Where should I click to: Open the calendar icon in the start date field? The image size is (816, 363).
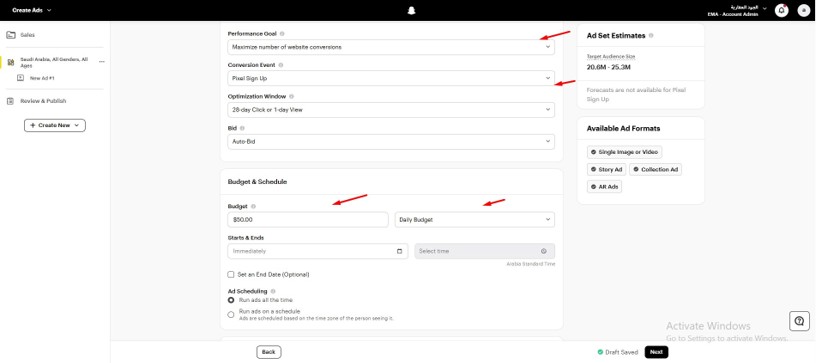click(399, 251)
